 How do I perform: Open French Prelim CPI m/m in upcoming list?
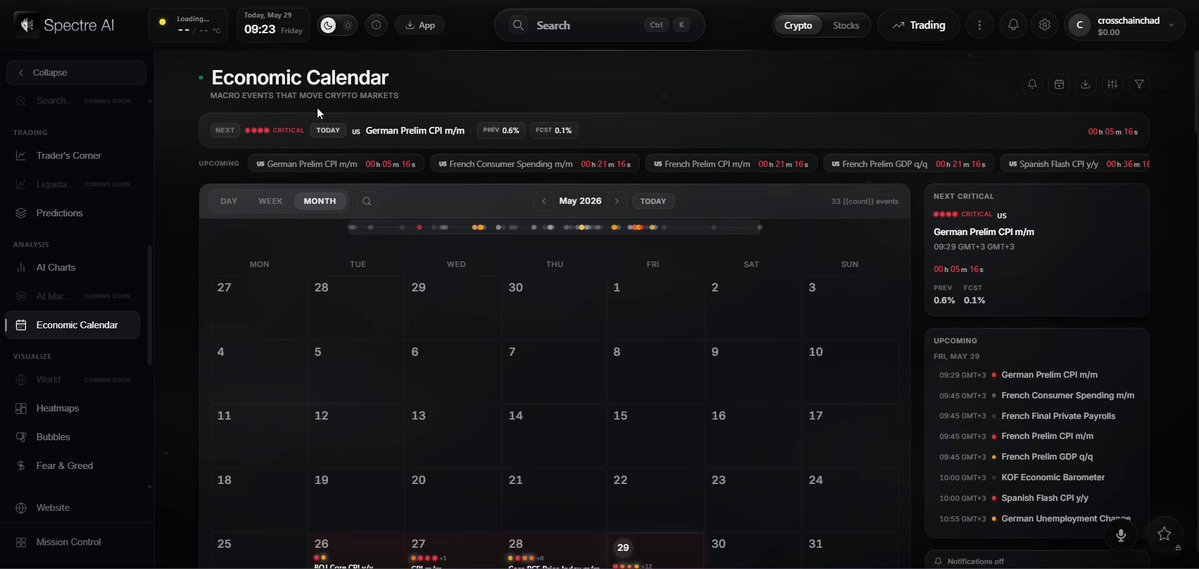1036,436
